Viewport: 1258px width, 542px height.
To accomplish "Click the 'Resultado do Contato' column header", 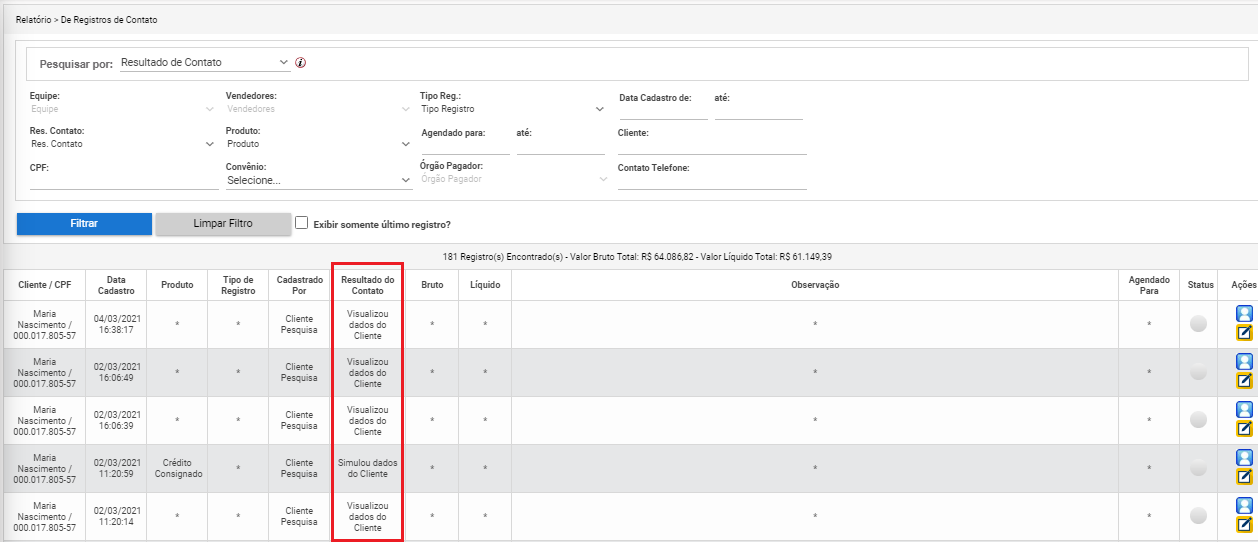I will [x=367, y=285].
